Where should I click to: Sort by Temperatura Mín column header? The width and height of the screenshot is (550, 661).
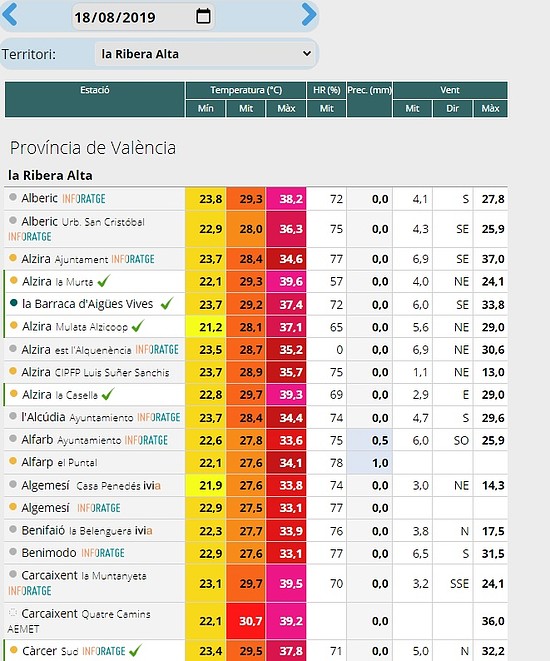pos(205,109)
